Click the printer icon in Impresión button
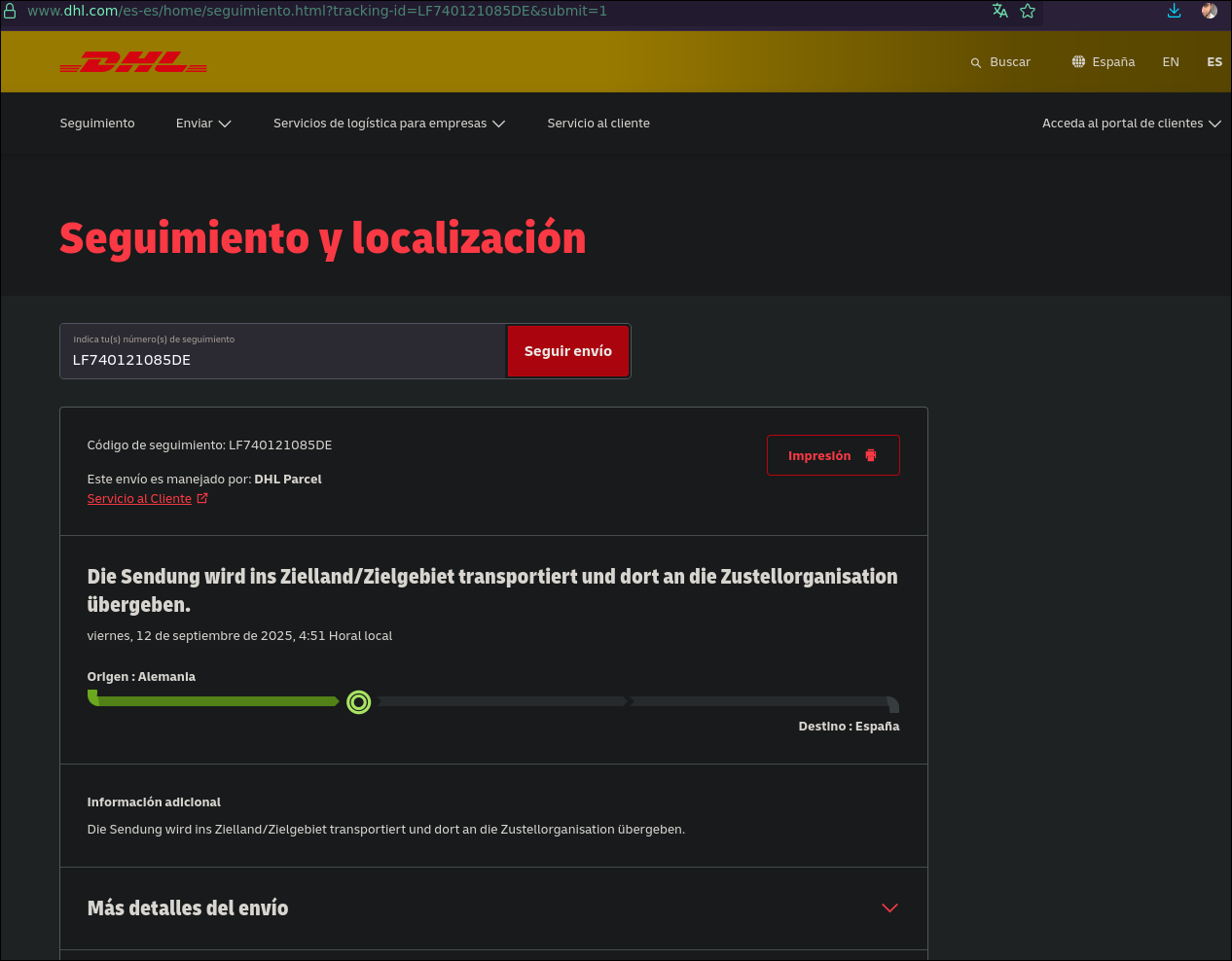 [x=871, y=455]
